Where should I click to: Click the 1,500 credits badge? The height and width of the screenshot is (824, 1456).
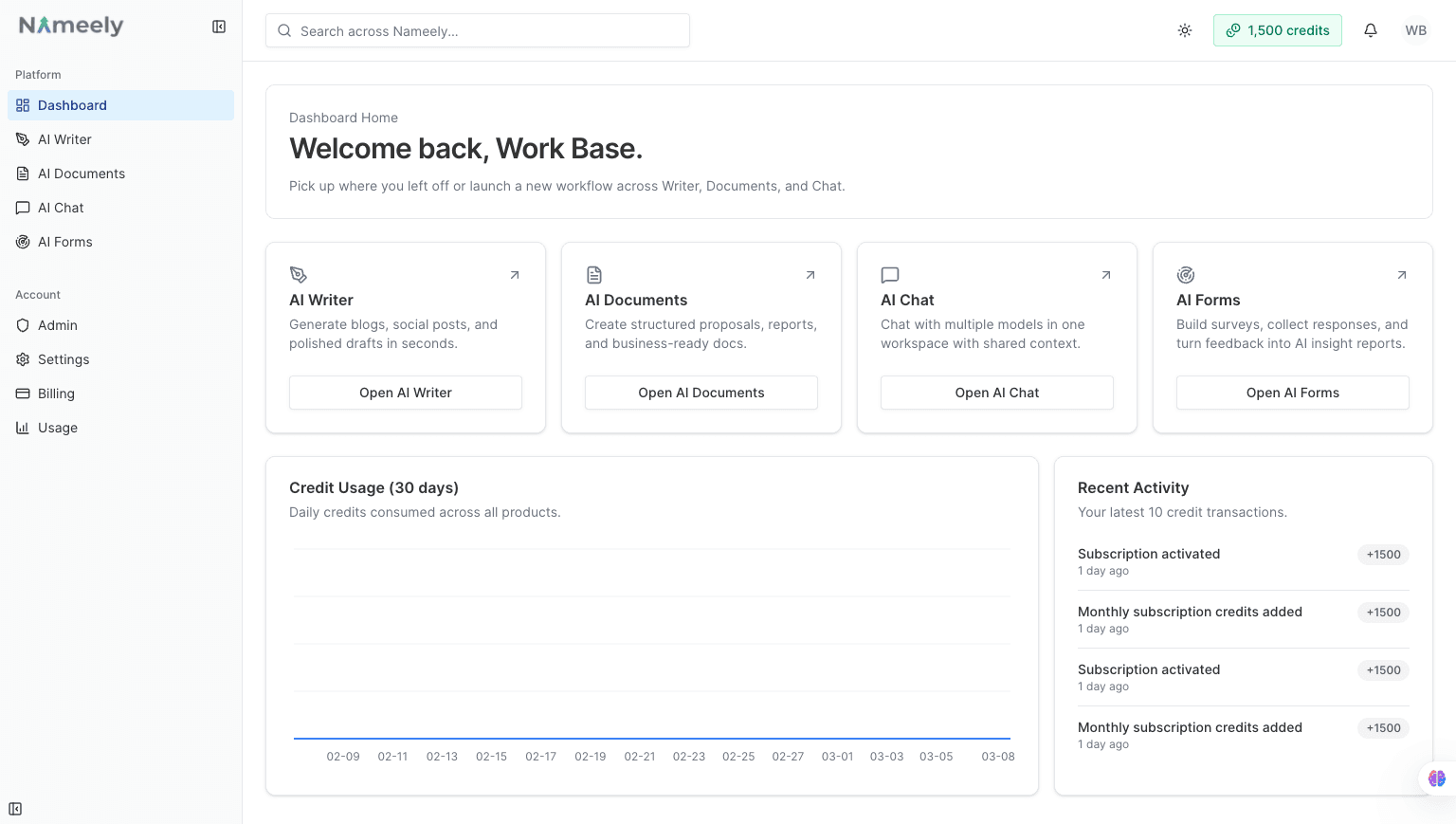1277,29
